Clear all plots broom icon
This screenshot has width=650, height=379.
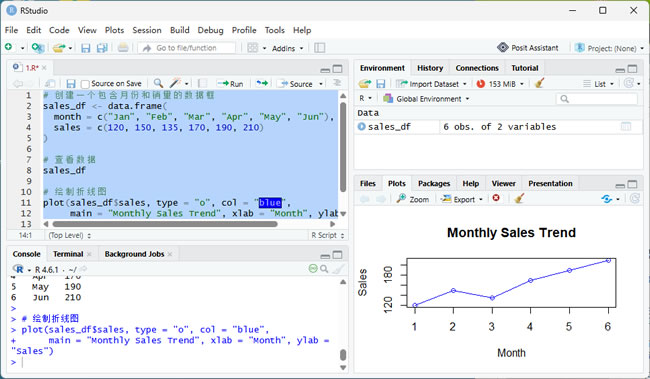[x=519, y=199]
